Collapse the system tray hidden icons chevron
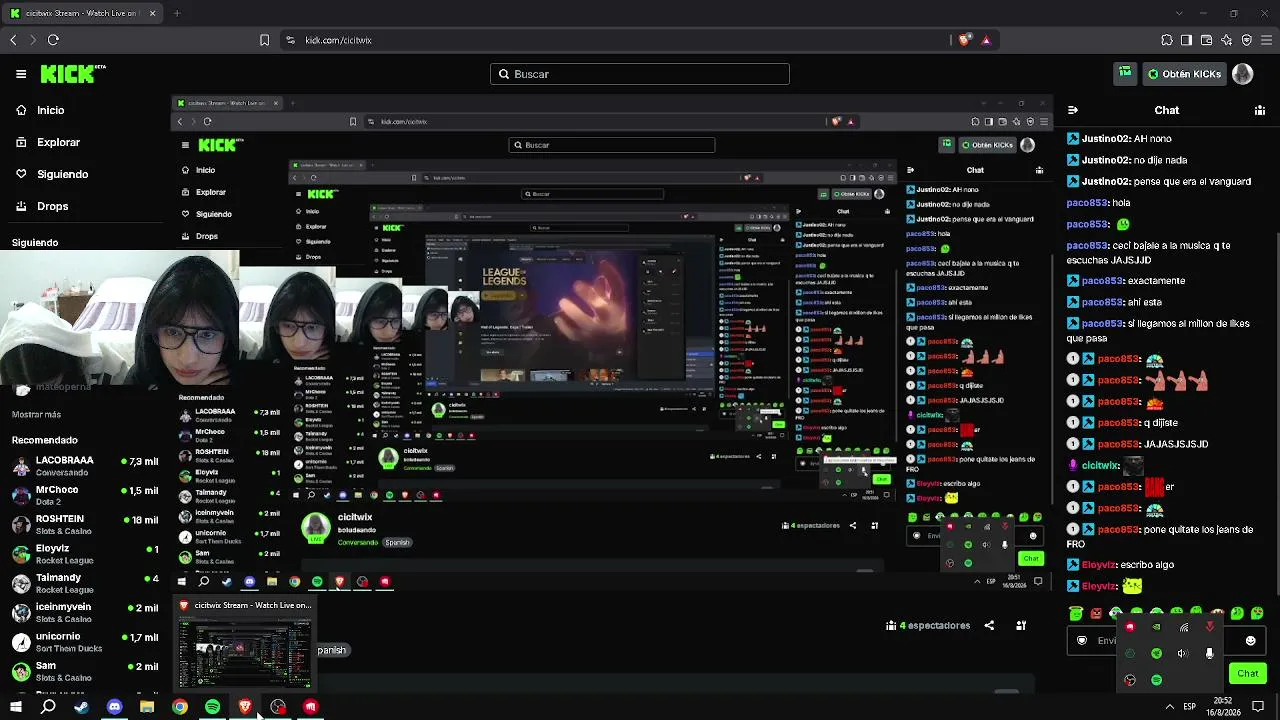Viewport: 1280px width, 720px height. 1169,707
